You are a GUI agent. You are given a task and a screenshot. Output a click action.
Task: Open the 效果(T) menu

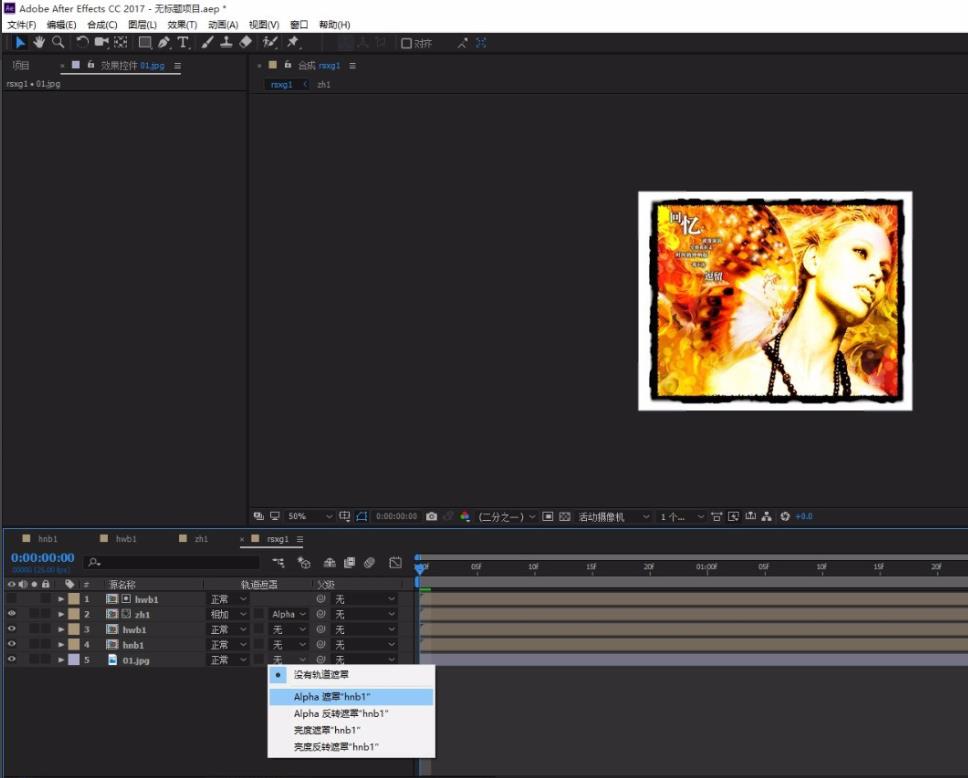pos(182,25)
